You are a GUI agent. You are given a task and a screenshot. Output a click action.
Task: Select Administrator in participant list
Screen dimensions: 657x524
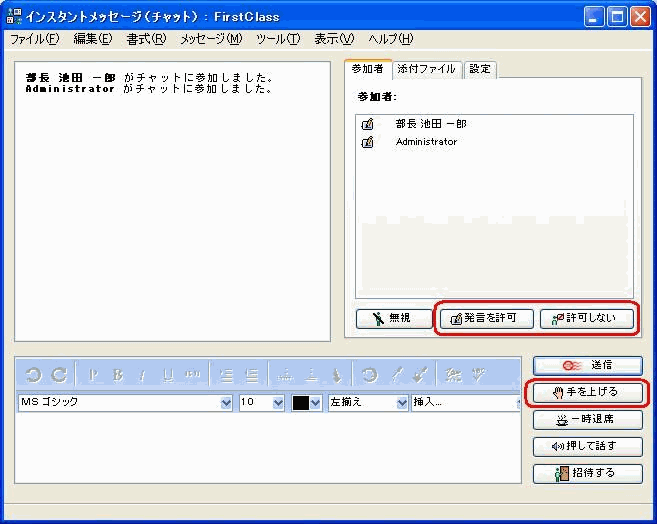click(426, 142)
